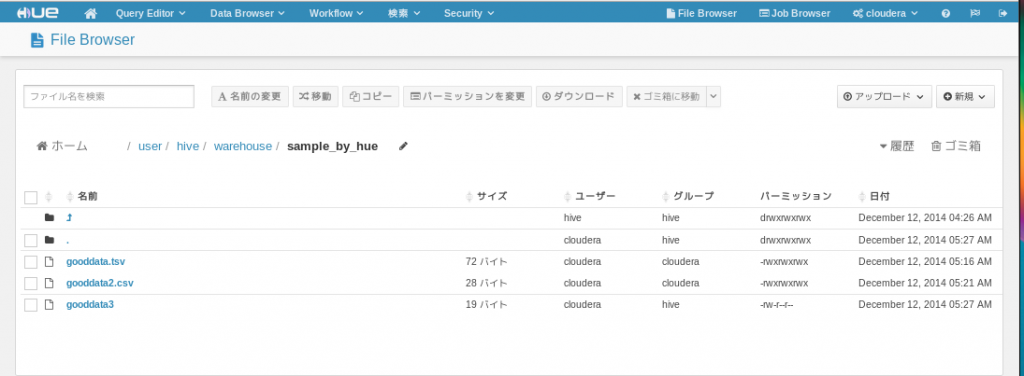Open the 新規 dropdown
Screen dimensions: 1024x376
click(965, 97)
